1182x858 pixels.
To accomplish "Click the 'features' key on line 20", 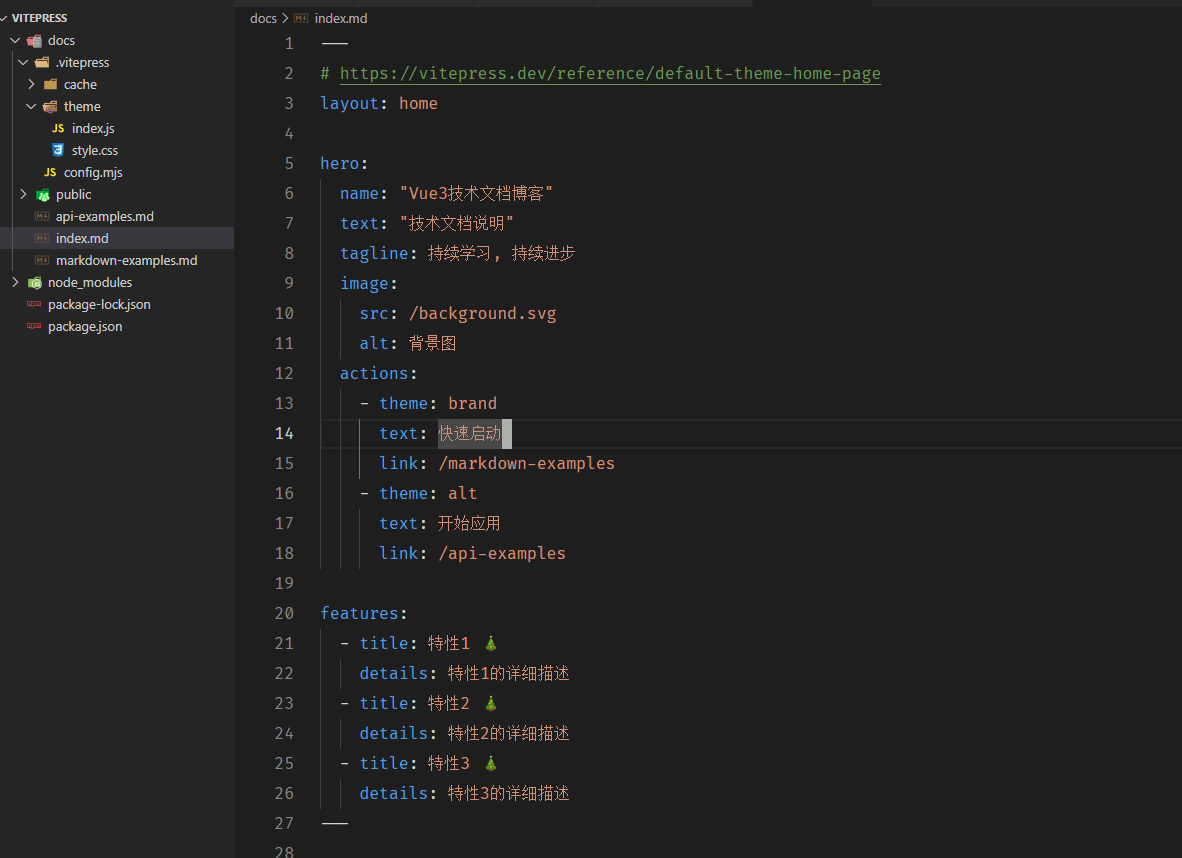I will tap(360, 614).
